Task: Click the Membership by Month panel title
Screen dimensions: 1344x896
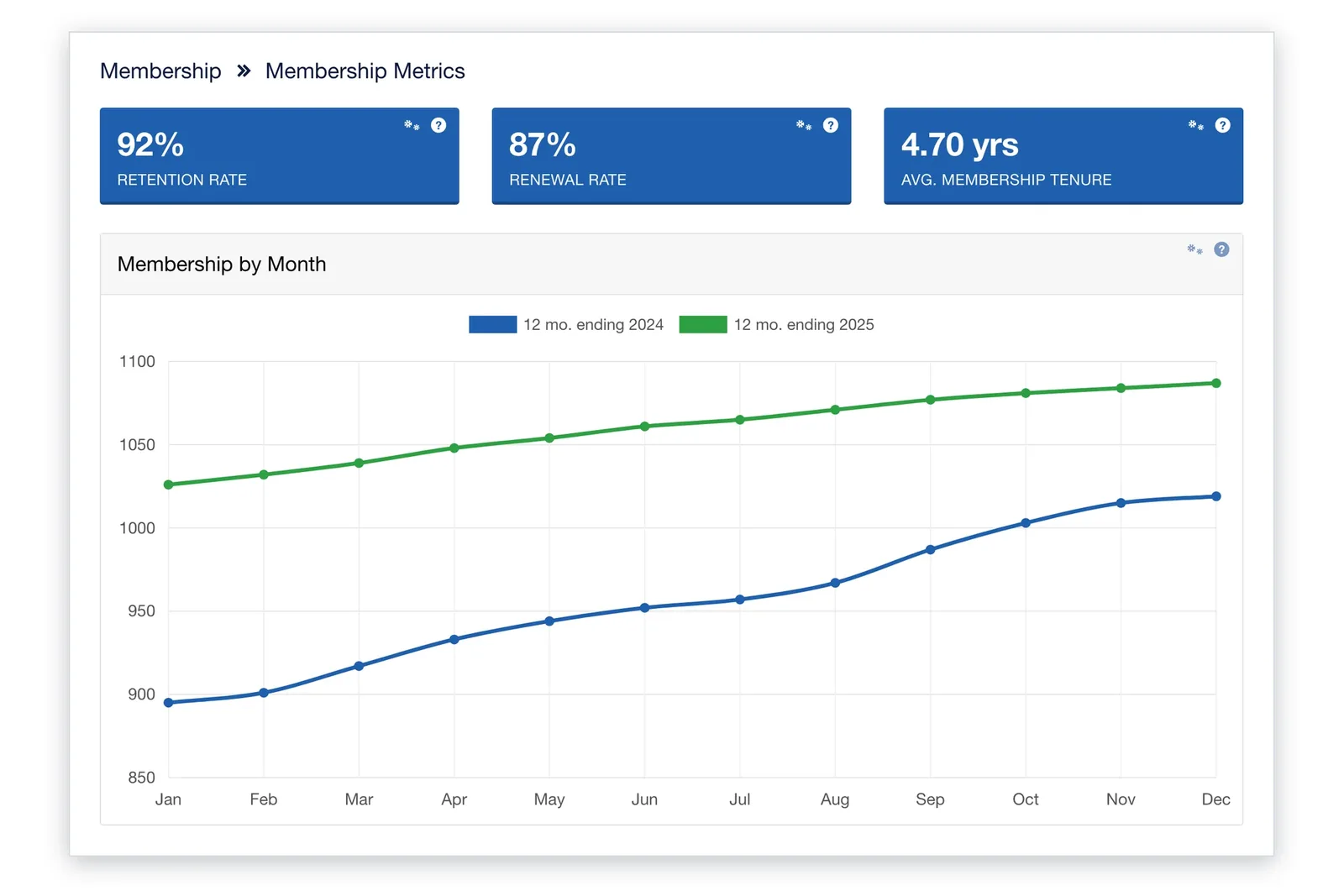Action: 222,264
